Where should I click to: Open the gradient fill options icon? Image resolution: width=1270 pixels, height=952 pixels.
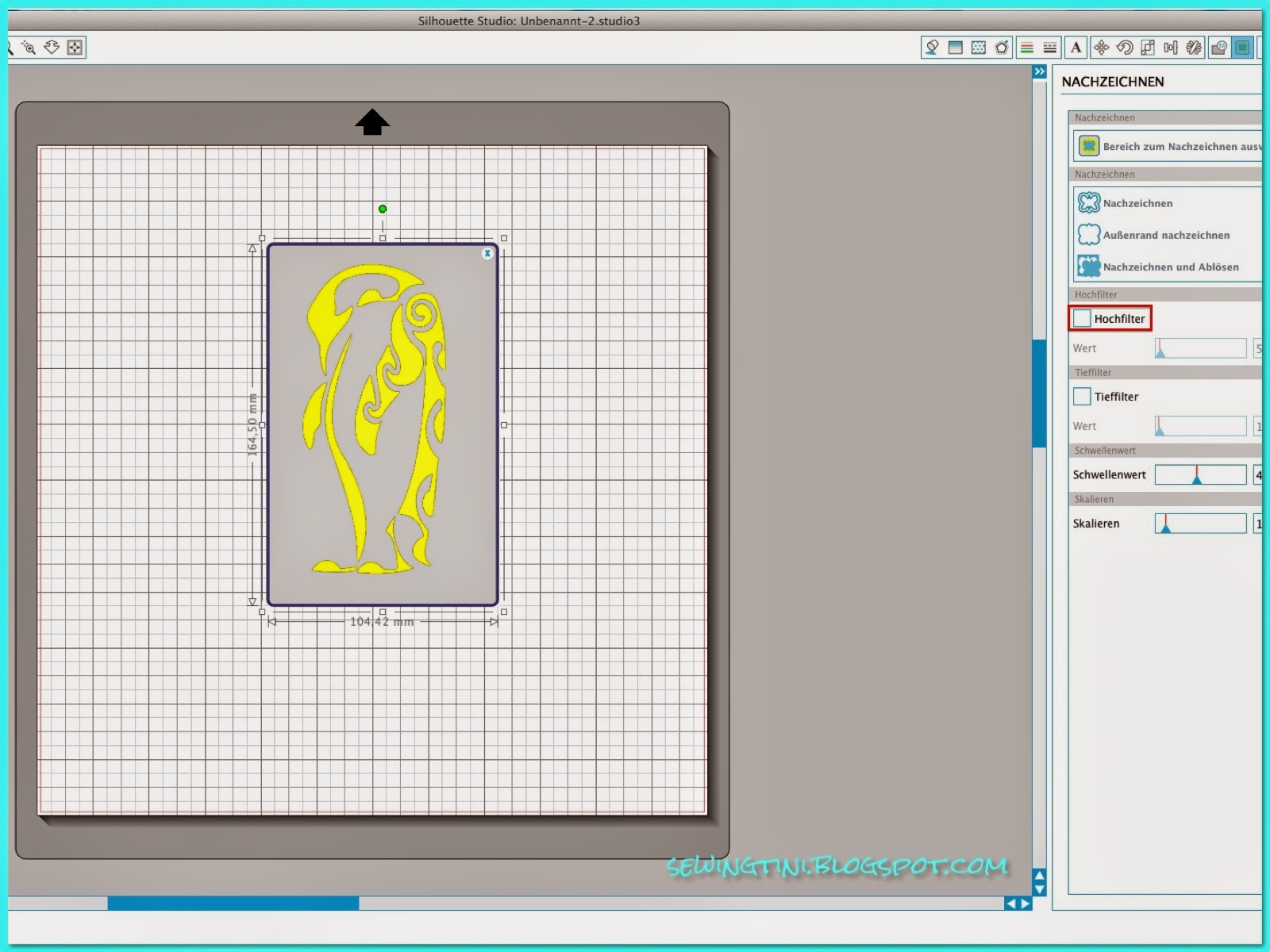pyautogui.click(x=956, y=48)
